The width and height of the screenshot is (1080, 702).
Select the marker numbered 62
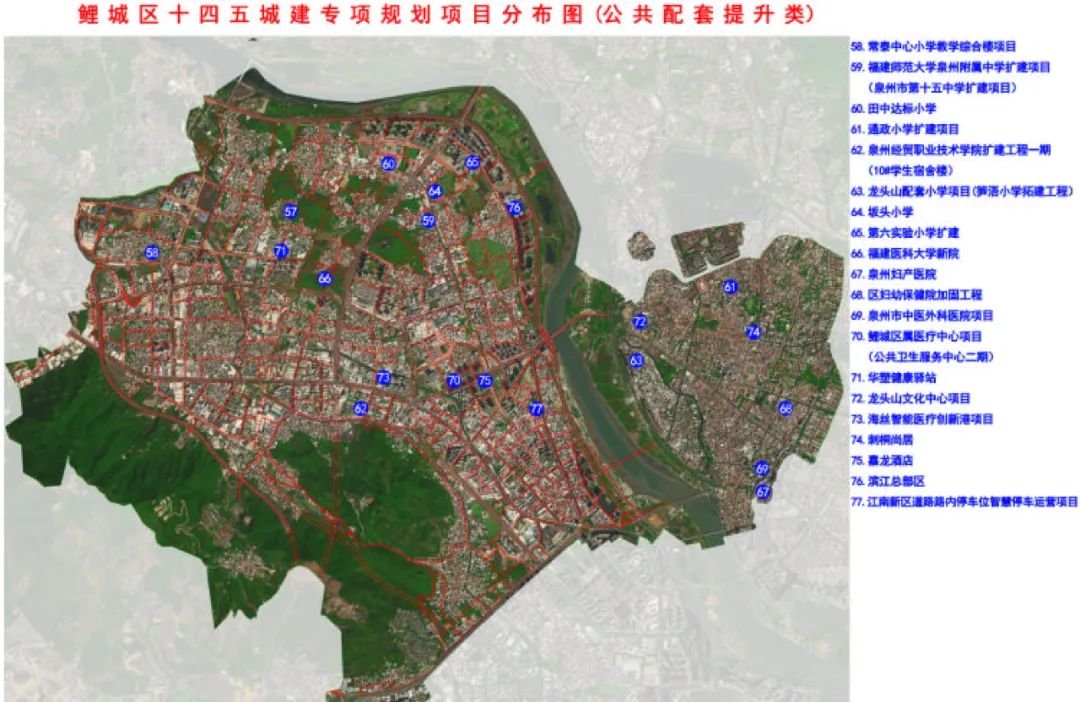361,408
